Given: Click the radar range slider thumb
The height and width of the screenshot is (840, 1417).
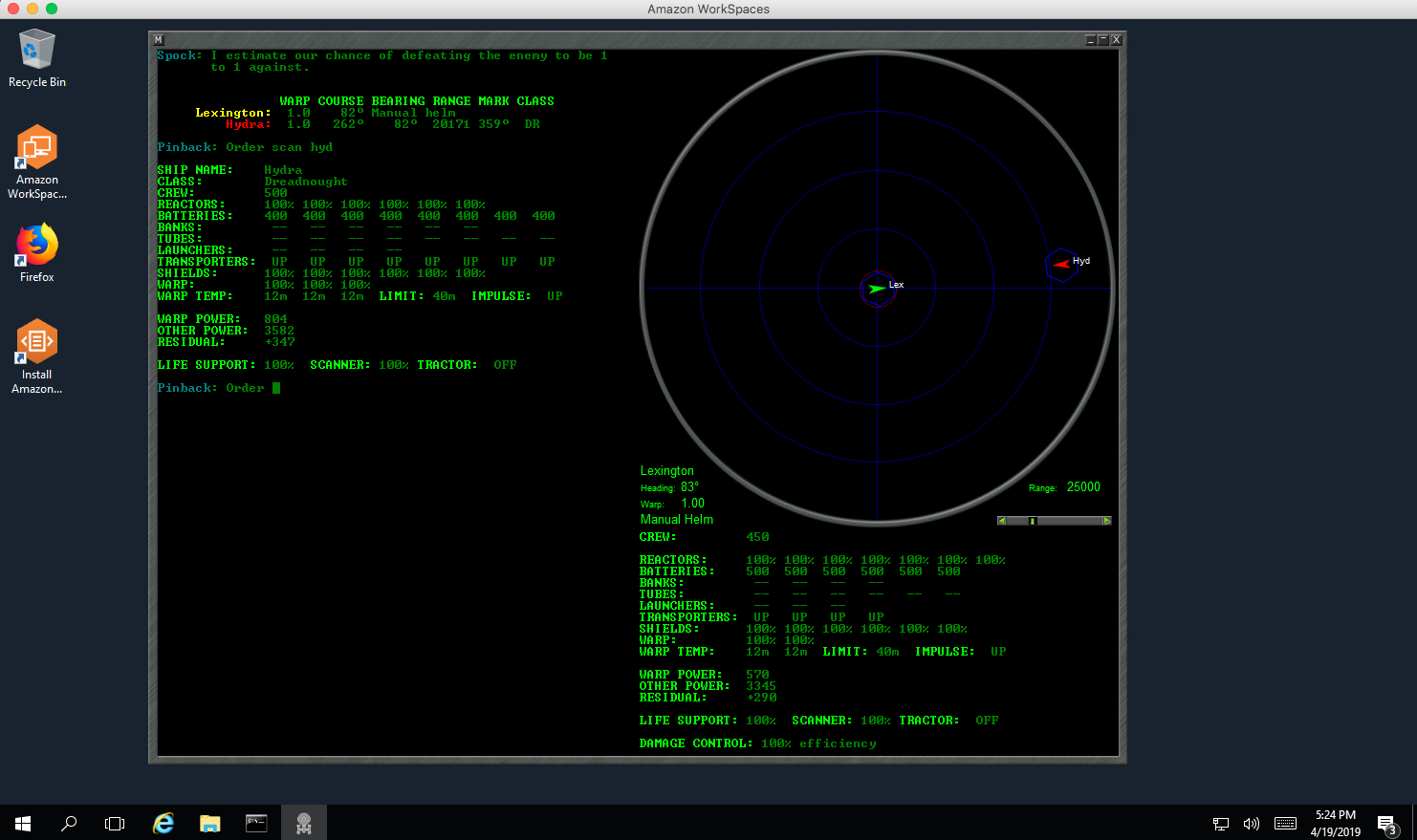Looking at the screenshot, I should coord(1033,521).
